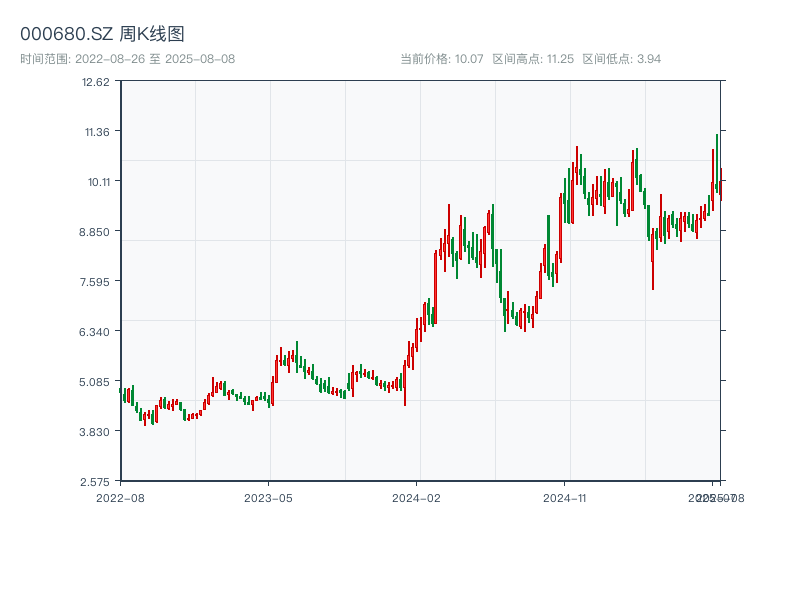Select the 时间范围 date range text

pyautogui.click(x=128, y=59)
